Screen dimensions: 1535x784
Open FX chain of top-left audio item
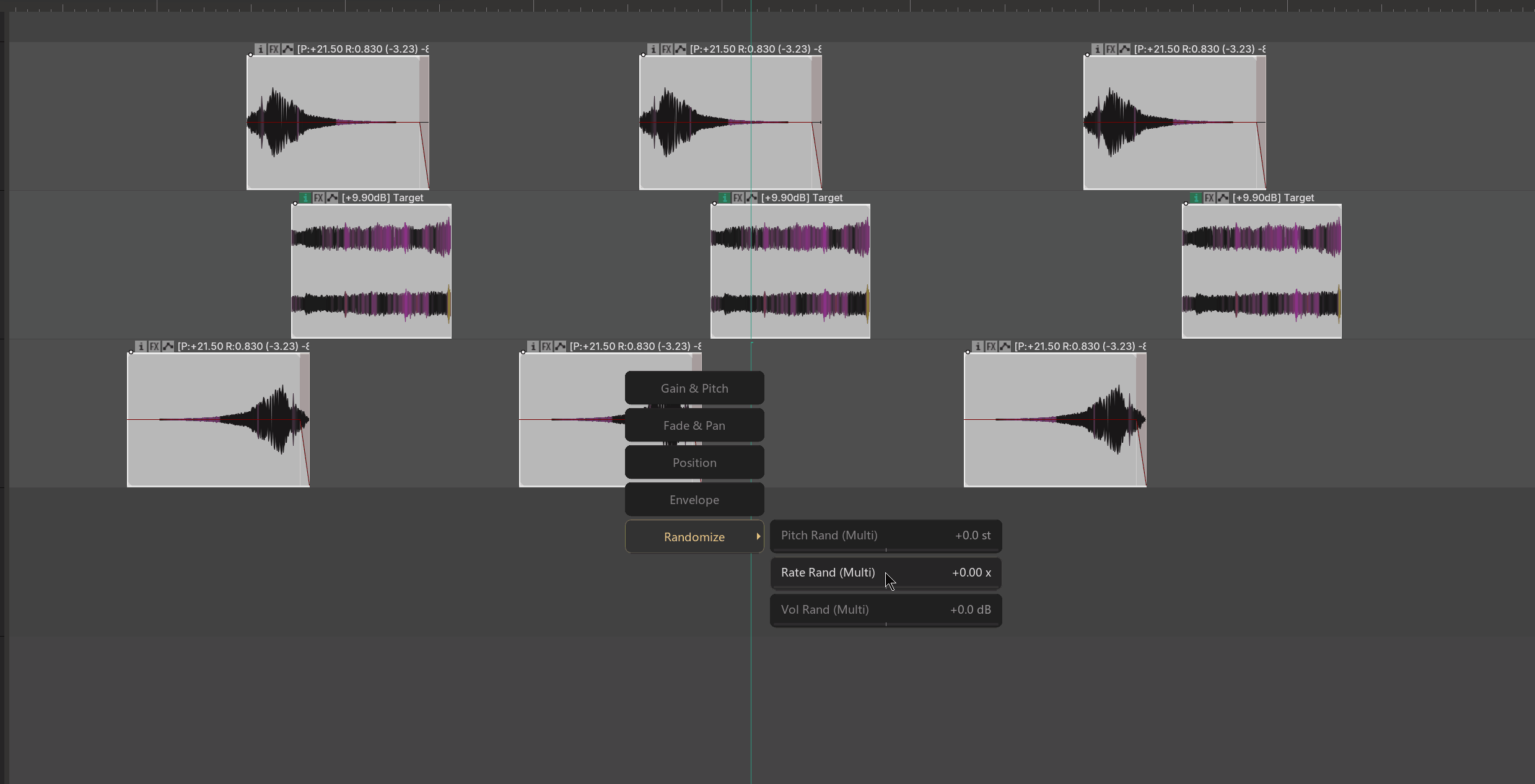tap(274, 49)
